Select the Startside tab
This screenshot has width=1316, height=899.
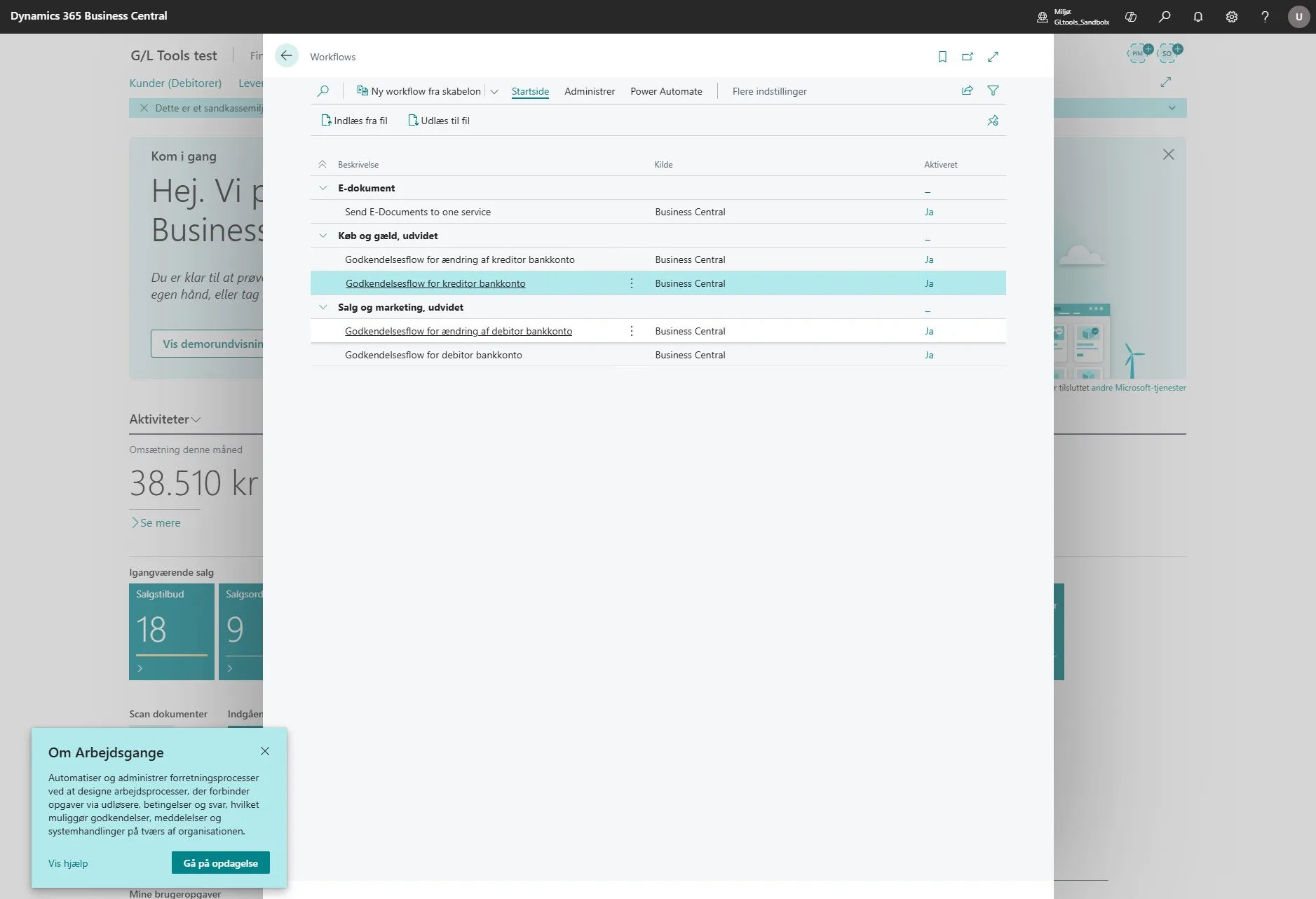point(530,91)
